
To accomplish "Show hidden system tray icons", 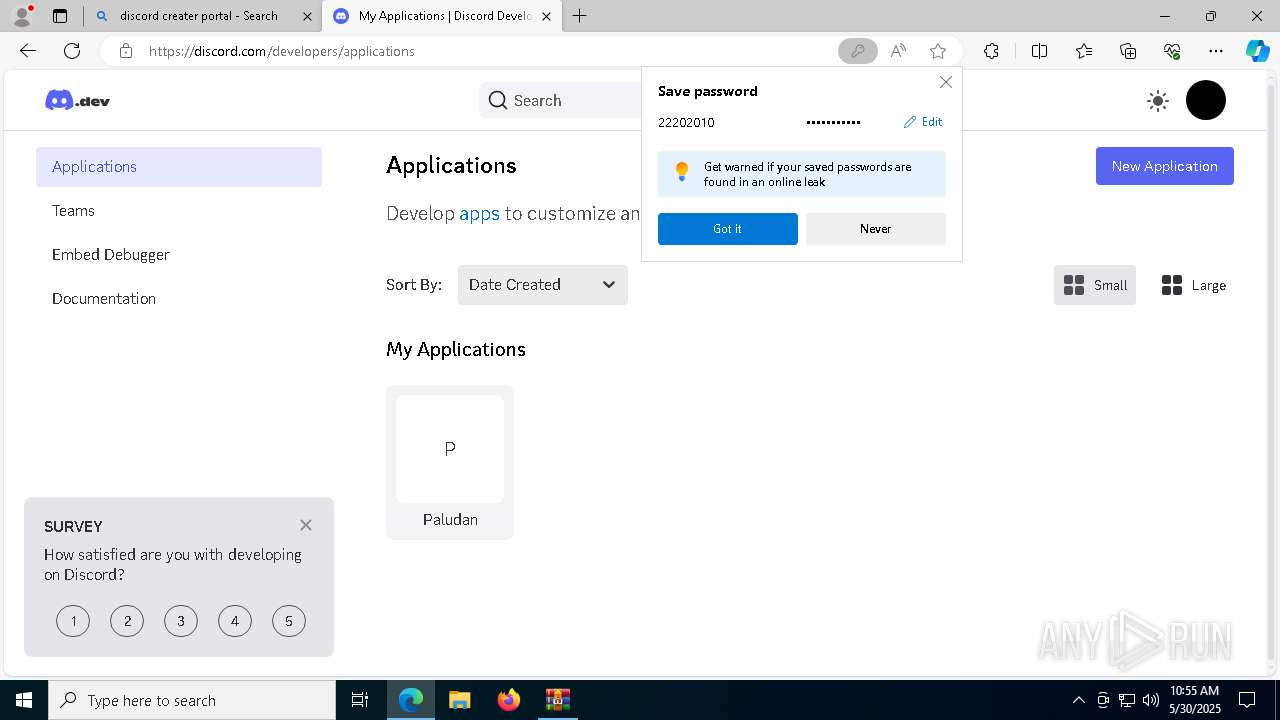I will (x=1078, y=700).
